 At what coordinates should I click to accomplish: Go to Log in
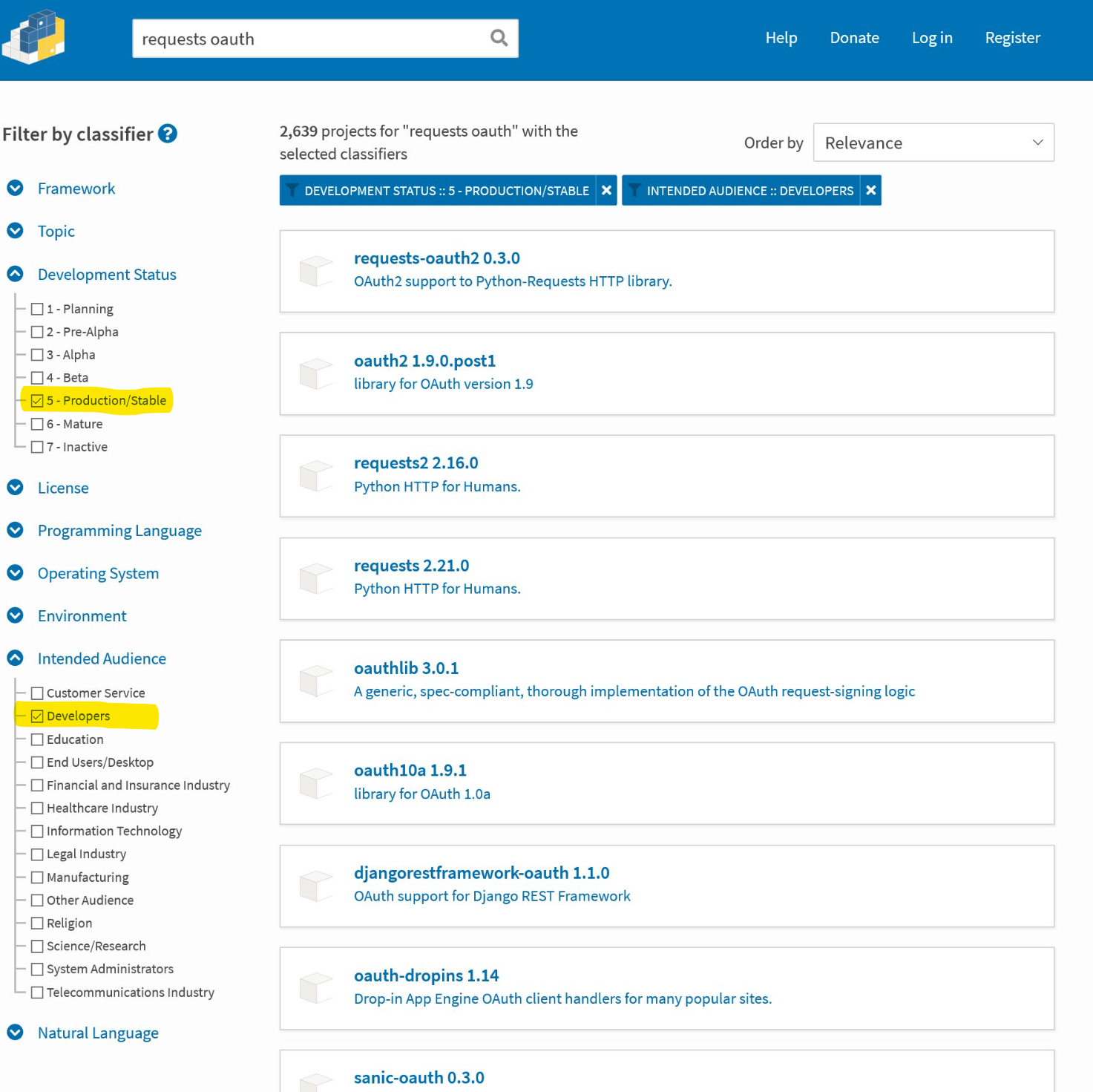pyautogui.click(x=932, y=38)
